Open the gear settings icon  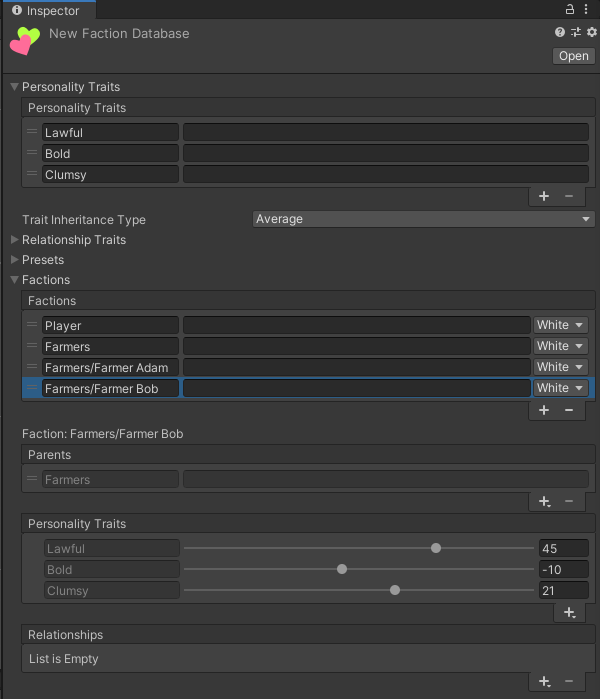pos(591,33)
